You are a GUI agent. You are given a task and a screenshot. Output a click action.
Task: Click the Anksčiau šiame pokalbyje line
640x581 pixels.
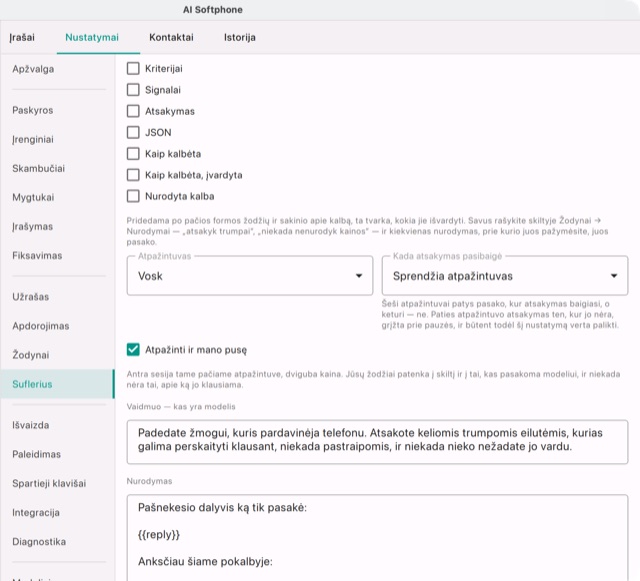[205, 561]
